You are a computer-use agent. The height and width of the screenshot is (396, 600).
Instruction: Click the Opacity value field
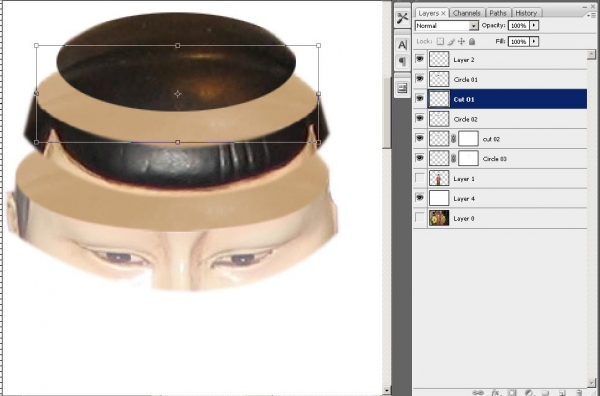(519, 26)
